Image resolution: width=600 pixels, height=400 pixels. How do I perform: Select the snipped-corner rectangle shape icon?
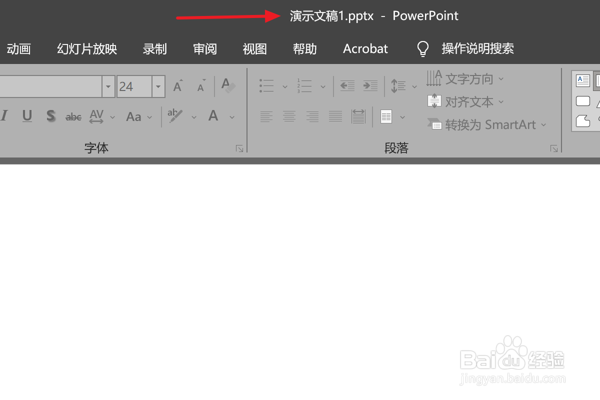583,121
